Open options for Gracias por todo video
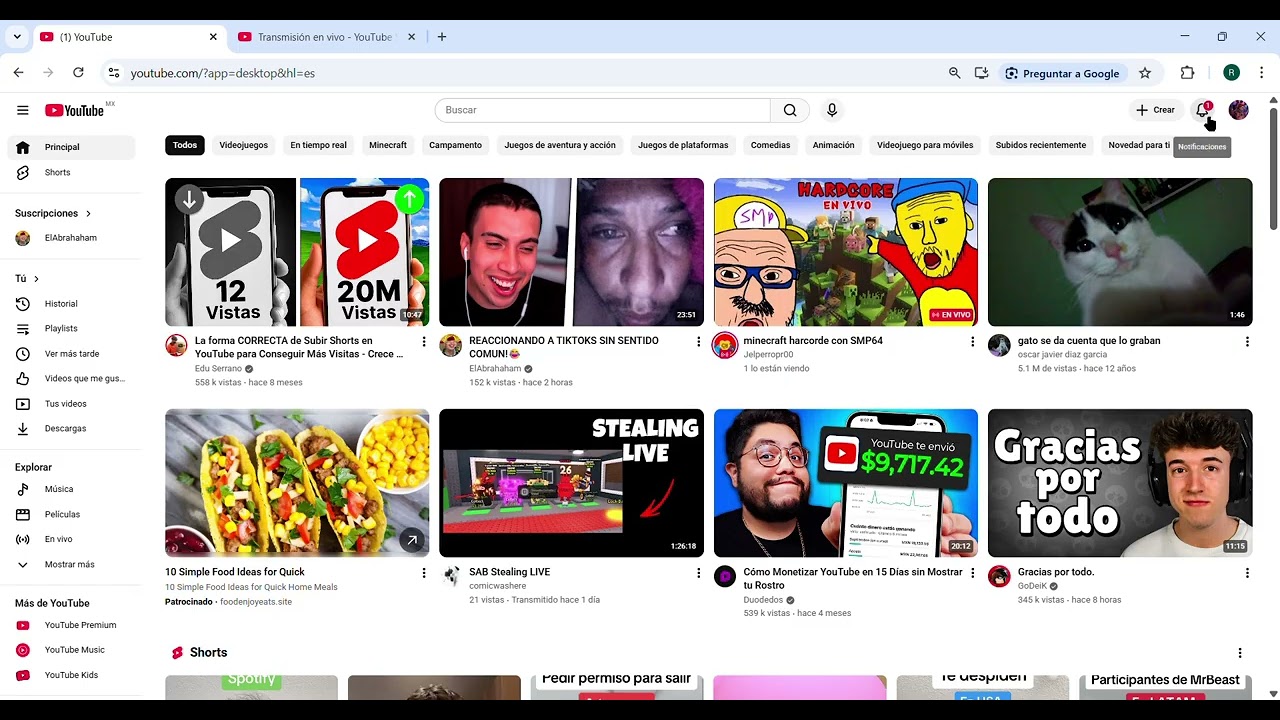The image size is (1280, 720). click(x=1247, y=573)
